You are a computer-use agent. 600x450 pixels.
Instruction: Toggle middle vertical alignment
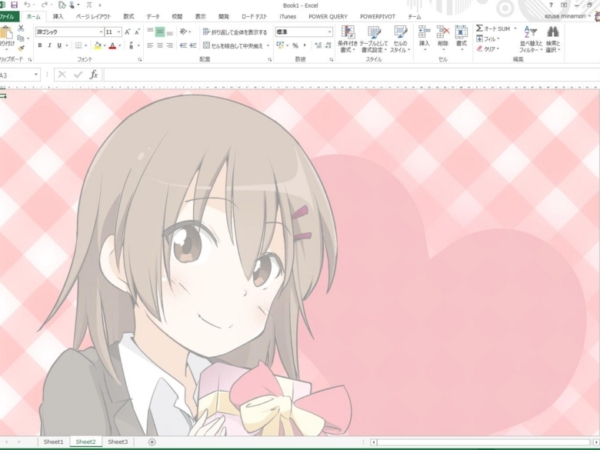(160, 32)
